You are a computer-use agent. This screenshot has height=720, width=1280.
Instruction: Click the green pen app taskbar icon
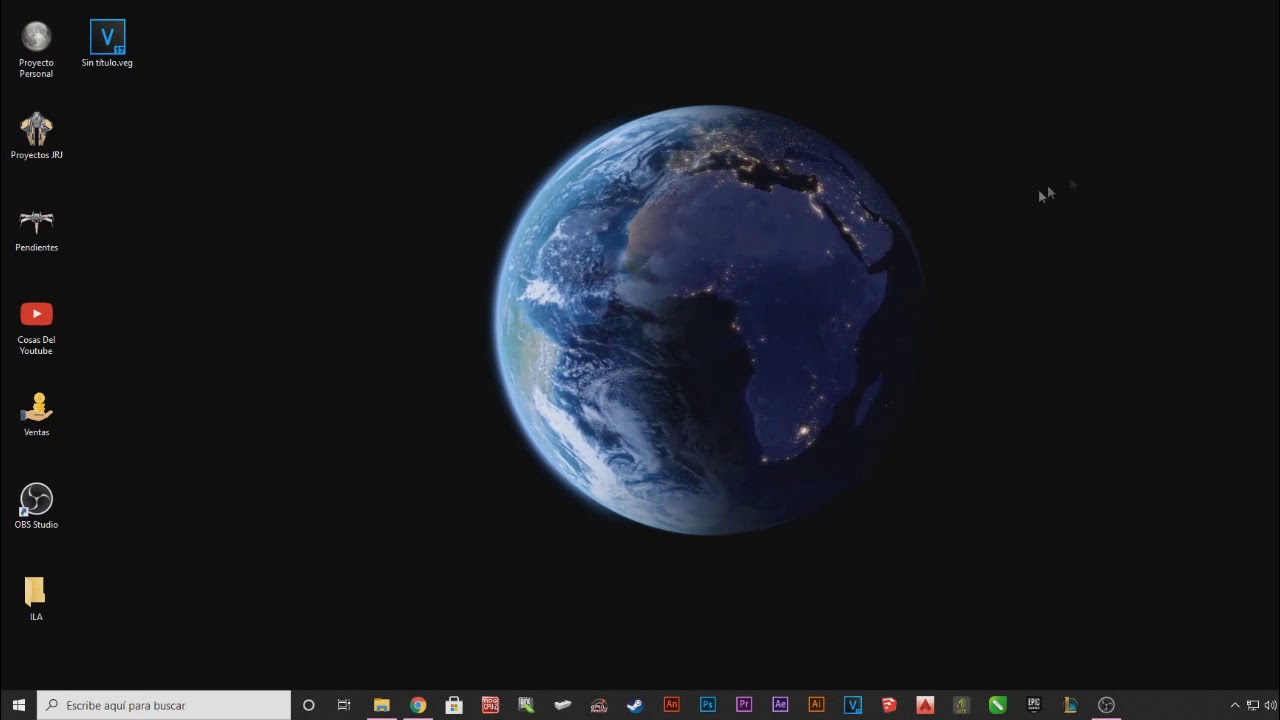pyautogui.click(x=998, y=705)
